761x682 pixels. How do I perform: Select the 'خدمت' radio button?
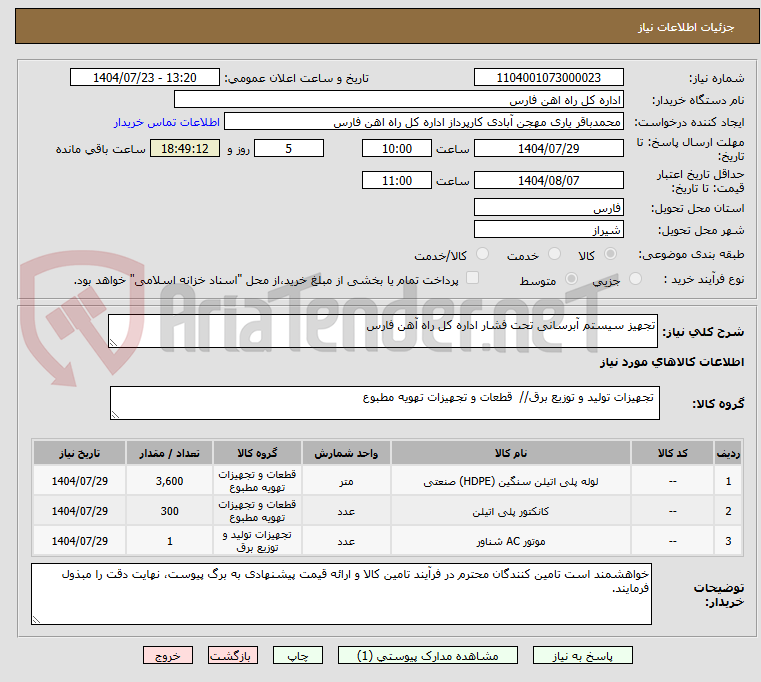tap(554, 254)
